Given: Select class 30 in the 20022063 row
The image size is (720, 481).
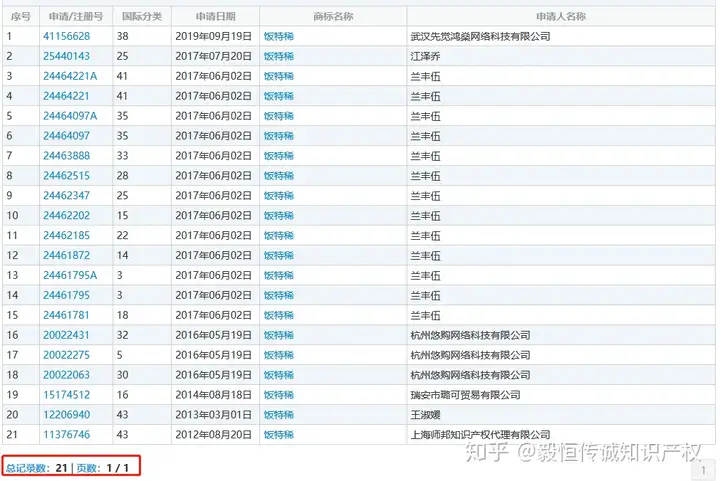Looking at the screenshot, I should click(x=122, y=375).
